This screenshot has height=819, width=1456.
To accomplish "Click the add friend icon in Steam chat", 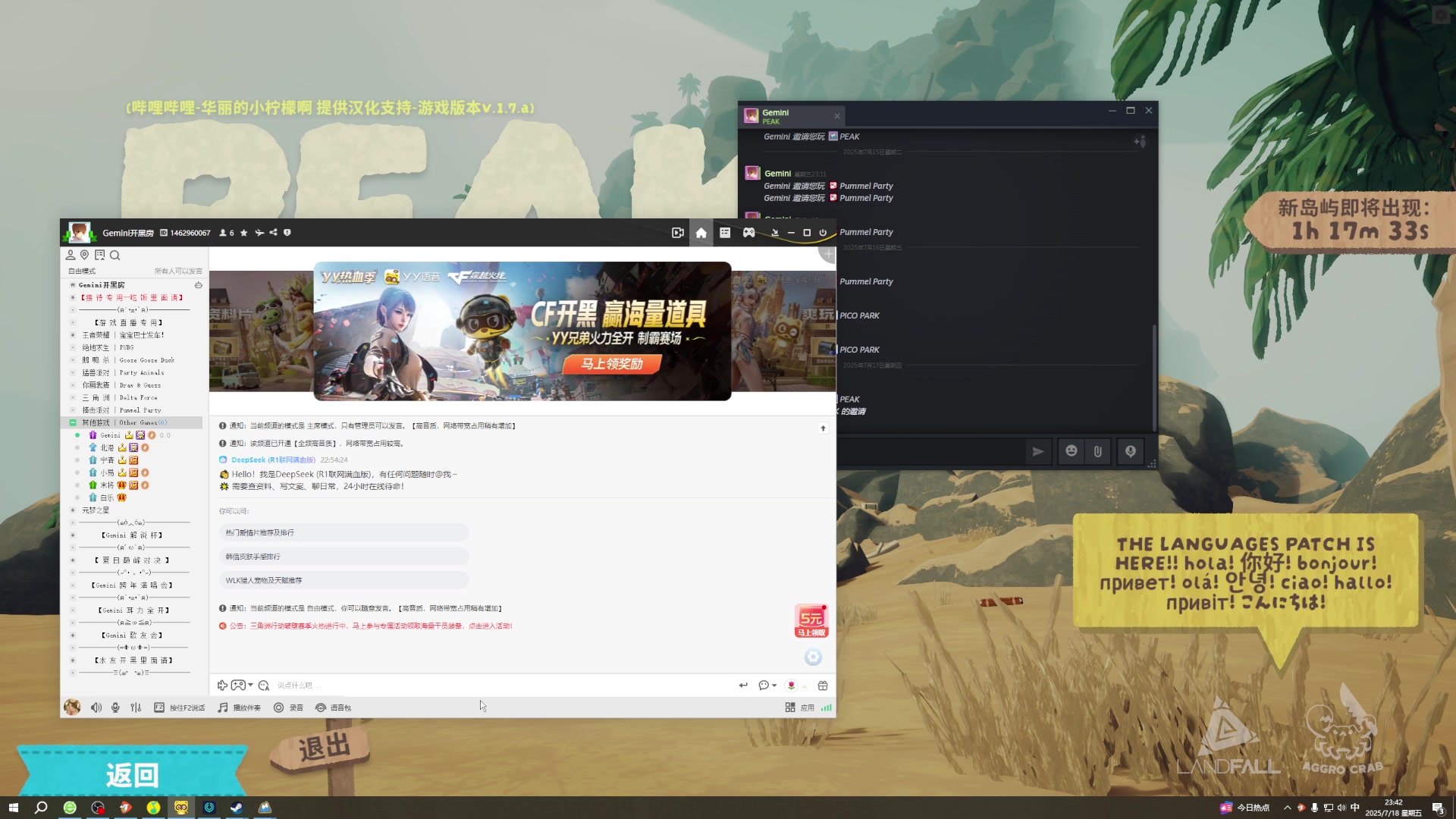I will pyautogui.click(x=1139, y=141).
